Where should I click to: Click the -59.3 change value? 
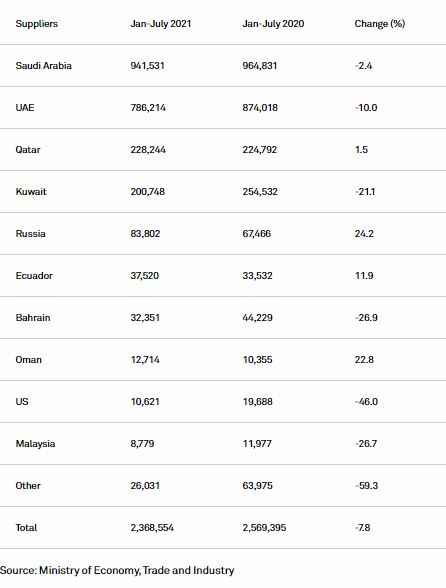tap(366, 486)
